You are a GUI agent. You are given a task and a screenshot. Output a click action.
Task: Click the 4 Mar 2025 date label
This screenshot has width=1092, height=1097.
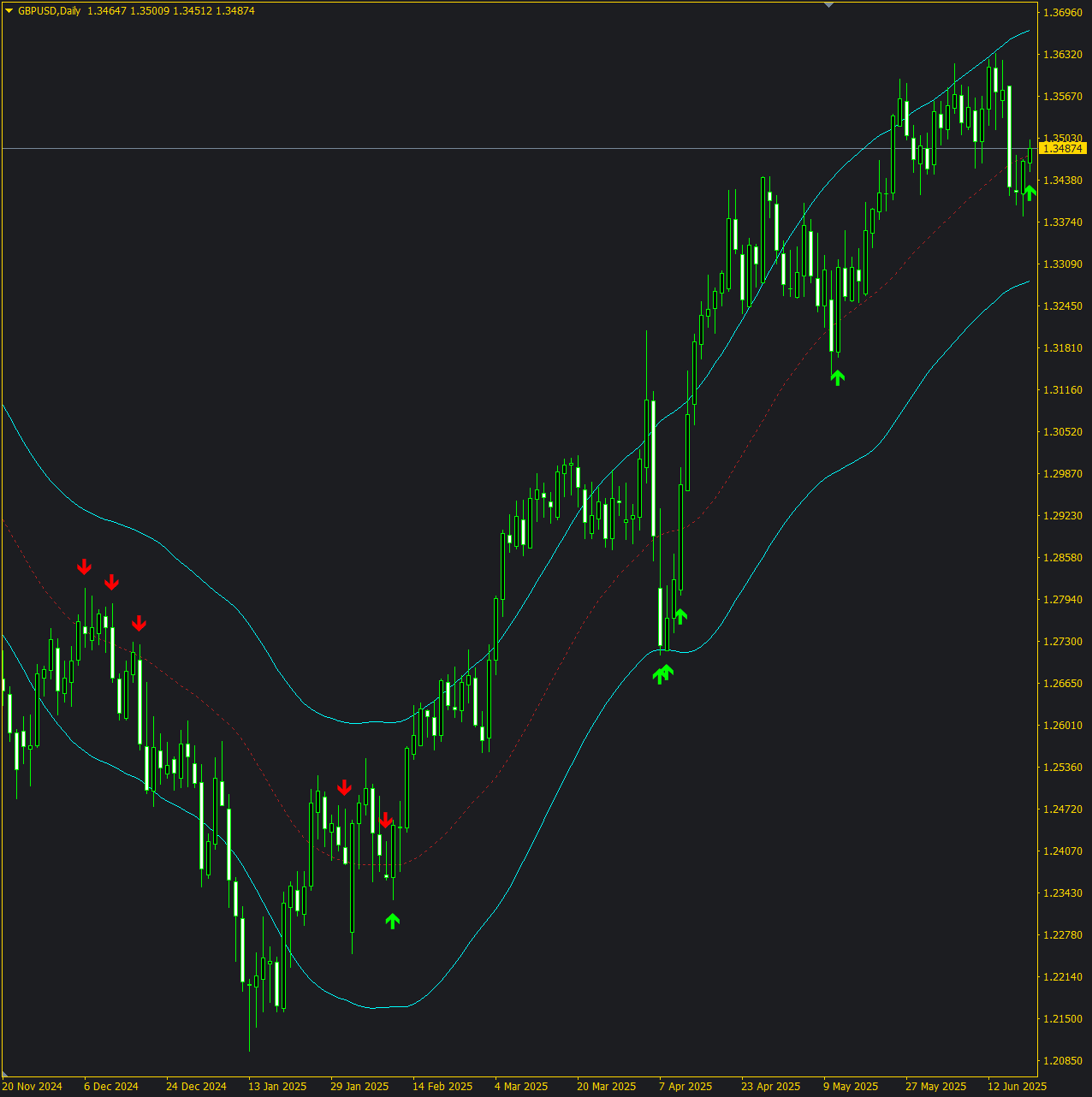point(521,1087)
